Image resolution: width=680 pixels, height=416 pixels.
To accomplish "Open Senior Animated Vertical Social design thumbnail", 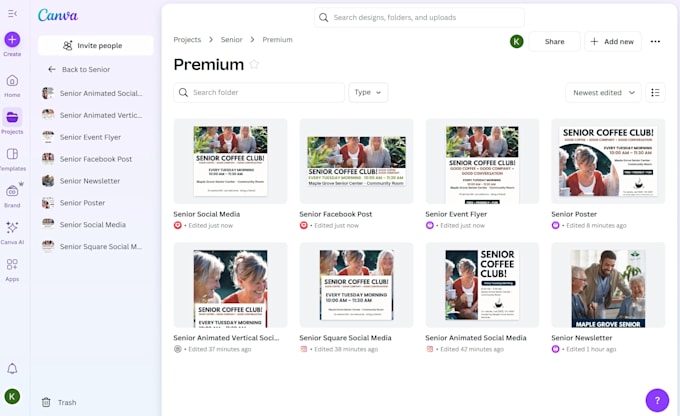I will coord(230,285).
